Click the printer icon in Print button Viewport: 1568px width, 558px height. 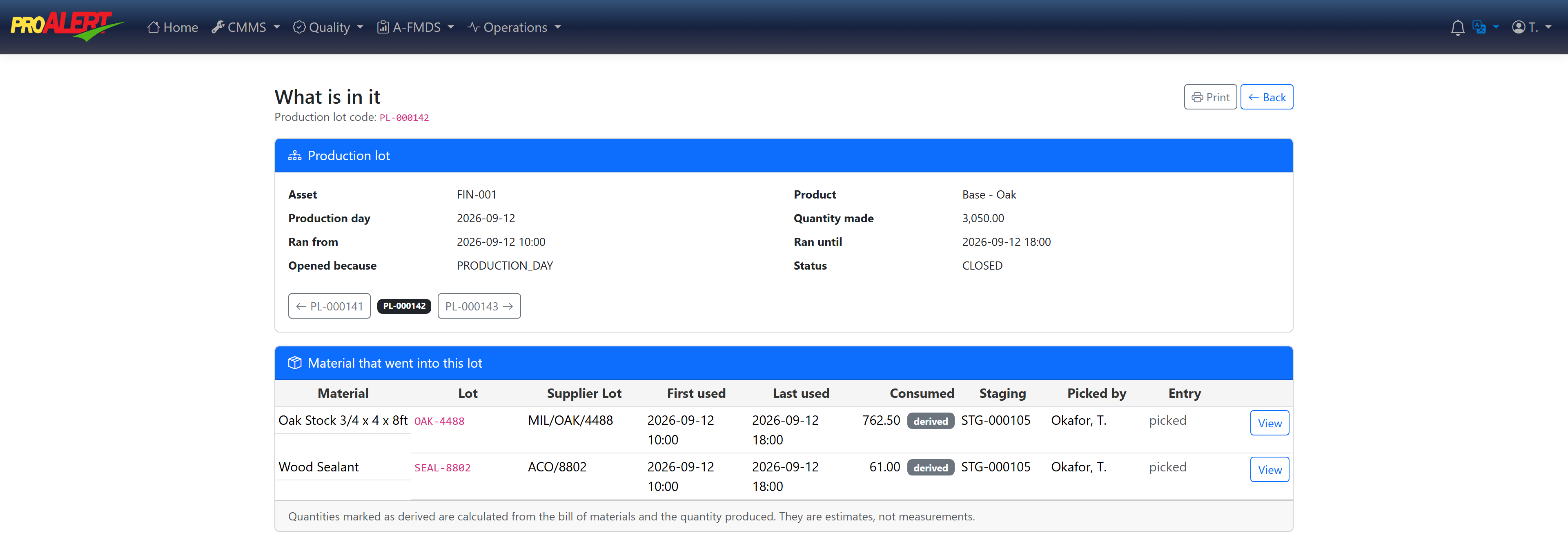coord(1197,98)
